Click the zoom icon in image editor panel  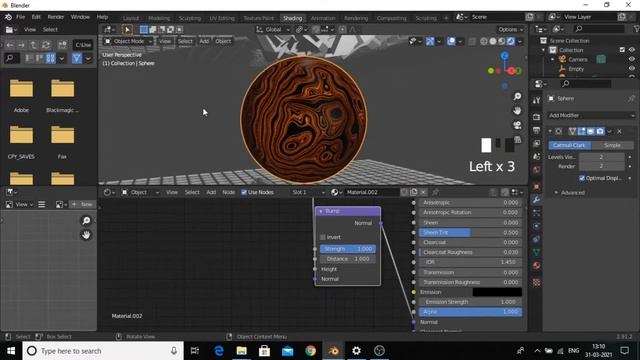tap(86, 221)
